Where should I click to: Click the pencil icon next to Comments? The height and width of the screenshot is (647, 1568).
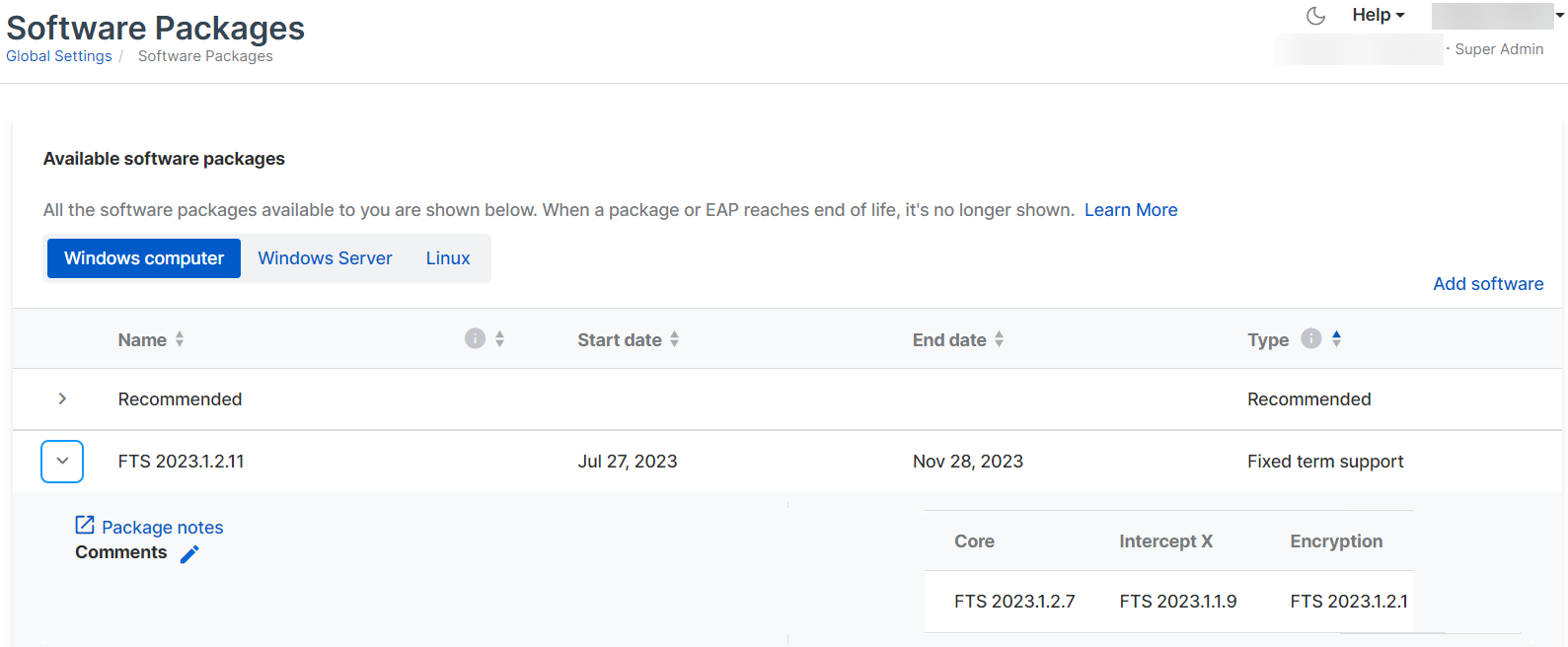189,554
